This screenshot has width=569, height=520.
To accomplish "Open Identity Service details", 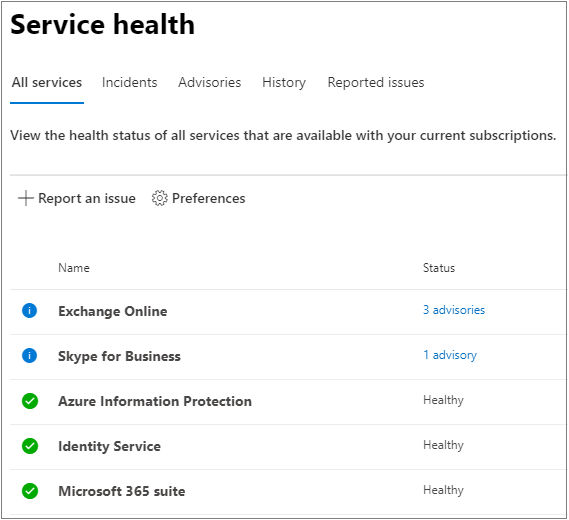I will [110, 446].
